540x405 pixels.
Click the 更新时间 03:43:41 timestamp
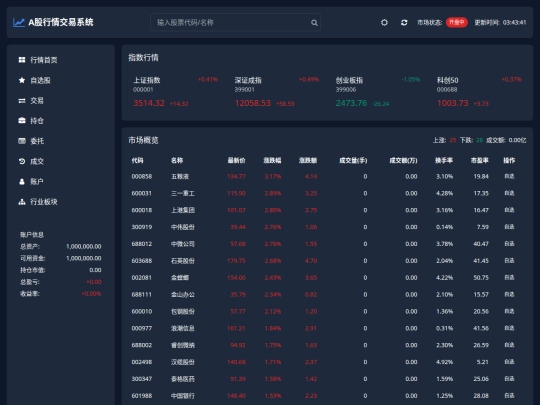(x=515, y=22)
